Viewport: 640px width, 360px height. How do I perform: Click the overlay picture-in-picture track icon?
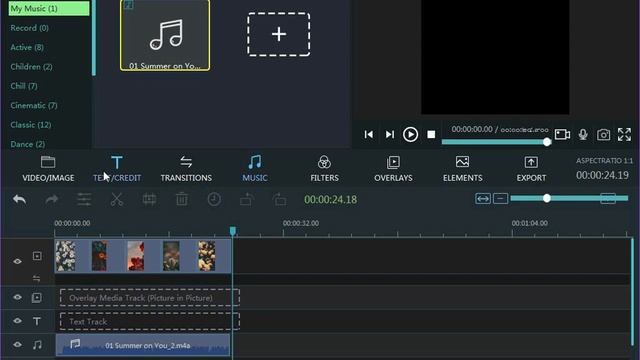[x=37, y=298]
